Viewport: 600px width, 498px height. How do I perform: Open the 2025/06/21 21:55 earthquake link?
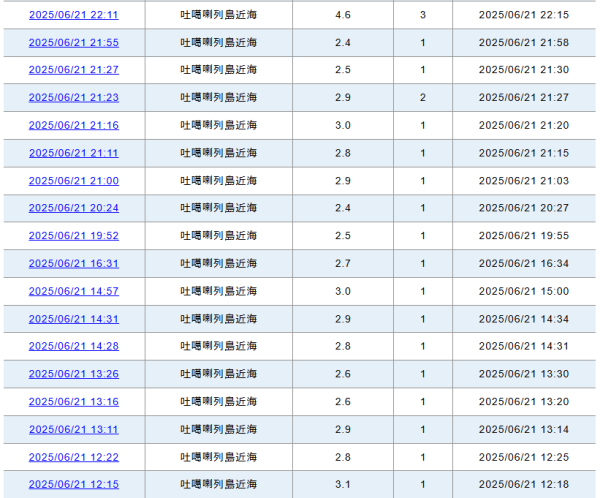click(x=73, y=42)
